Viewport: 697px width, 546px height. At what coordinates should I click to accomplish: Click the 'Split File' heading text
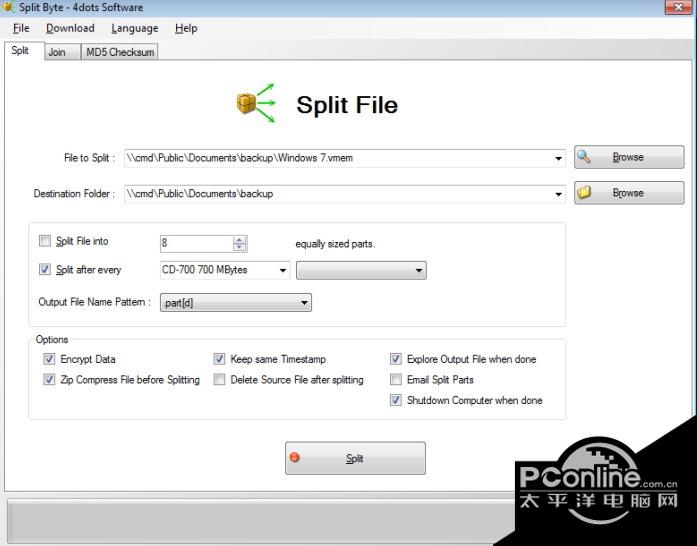coord(347,105)
